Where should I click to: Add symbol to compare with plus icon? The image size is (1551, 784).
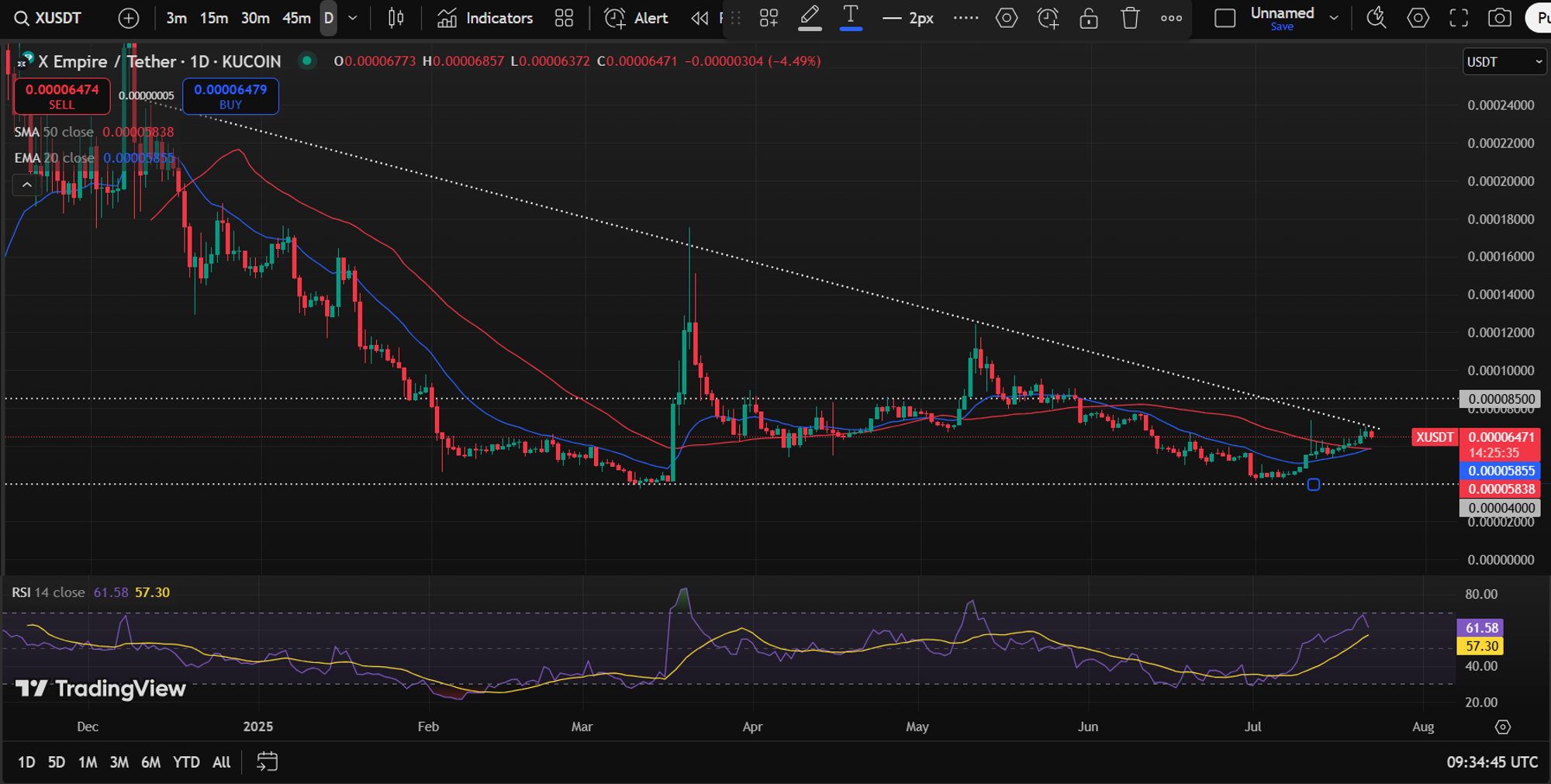129,18
